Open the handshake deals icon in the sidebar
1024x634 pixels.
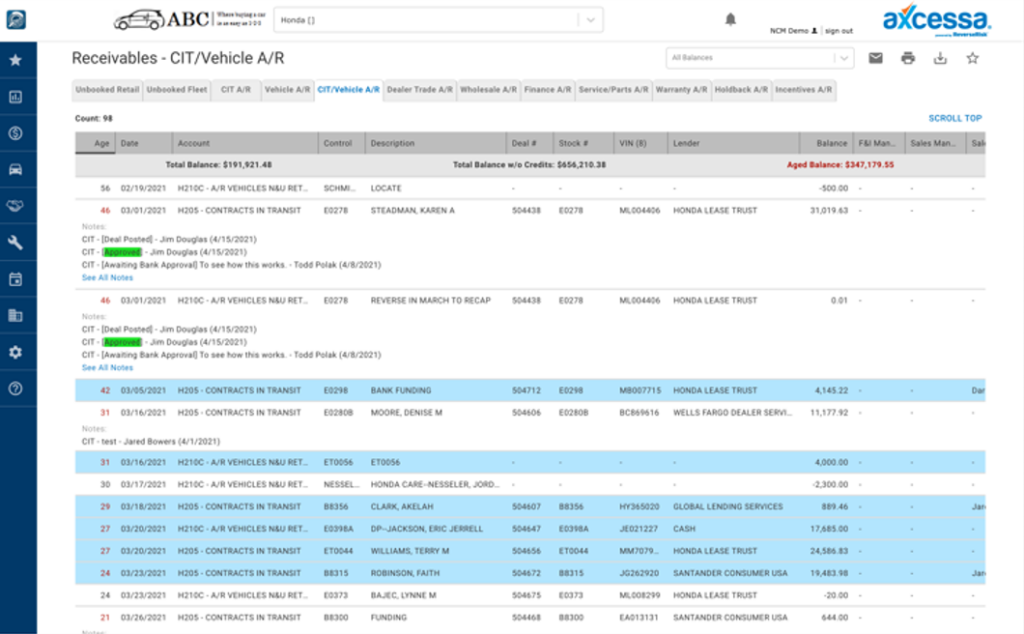[16, 206]
